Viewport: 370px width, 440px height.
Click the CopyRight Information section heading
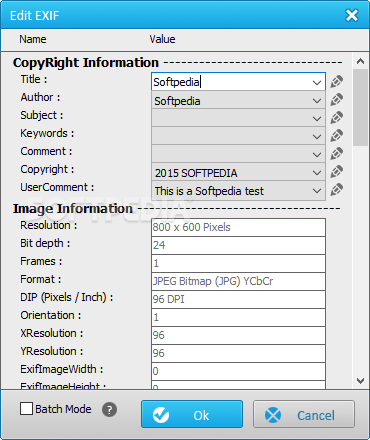pyautogui.click(x=86, y=63)
